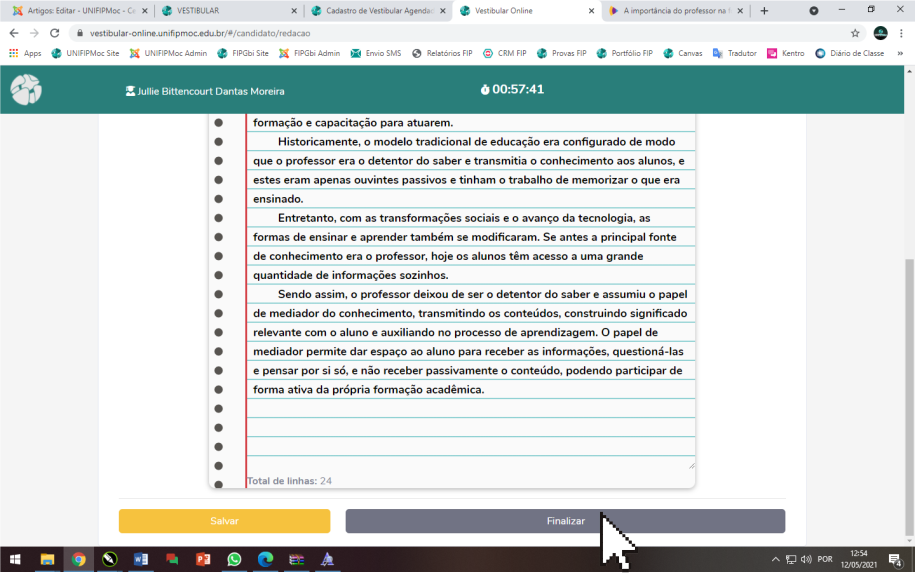915x575 pixels.
Task: Click the volume speaker tray icon
Action: pyautogui.click(x=806, y=559)
